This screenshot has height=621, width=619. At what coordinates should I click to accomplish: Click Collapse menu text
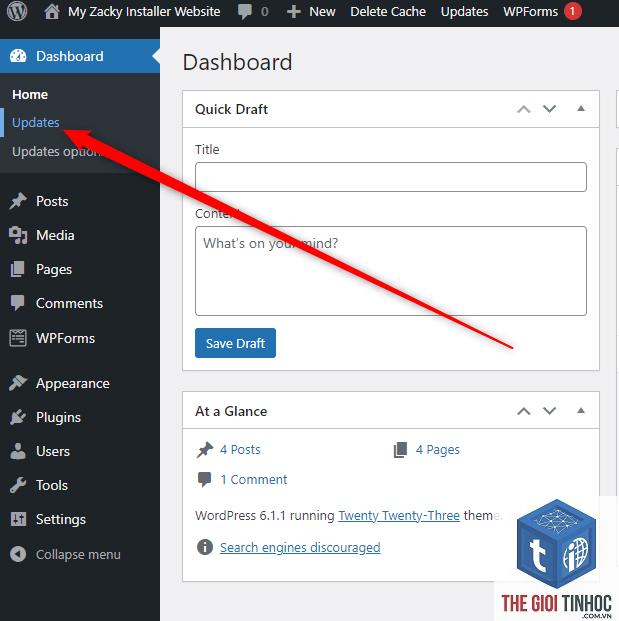point(78,554)
